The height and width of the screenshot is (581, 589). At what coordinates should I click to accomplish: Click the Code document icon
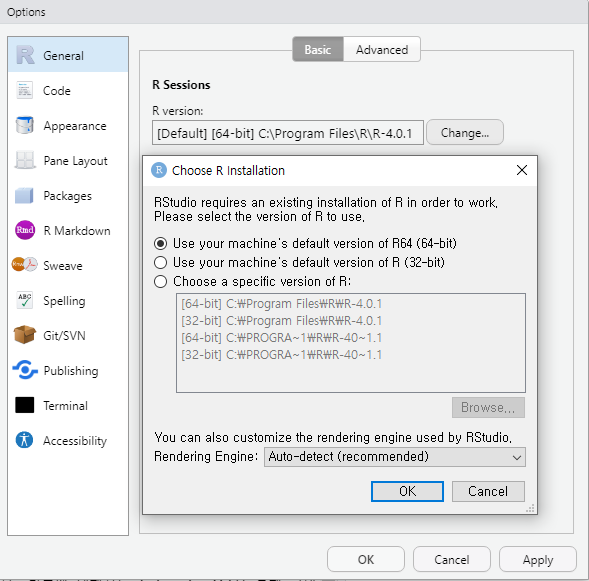(25, 90)
